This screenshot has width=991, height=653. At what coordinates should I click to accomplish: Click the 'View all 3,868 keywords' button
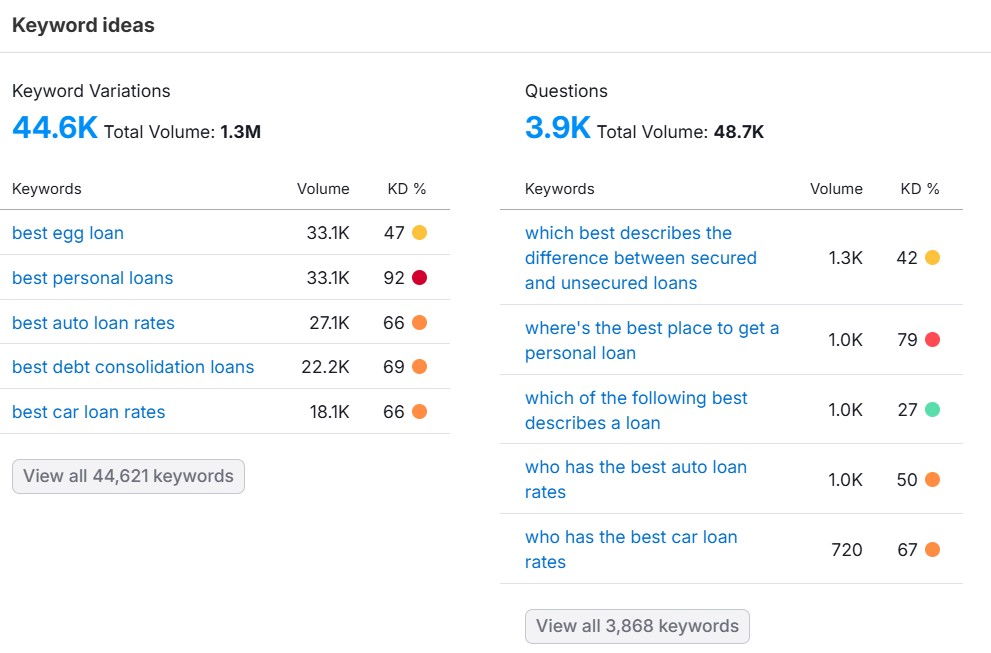[x=637, y=626]
